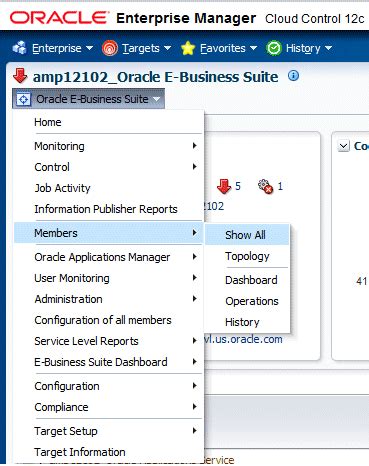Click the Oracle logo
The width and height of the screenshot is (369, 466).
tap(59, 18)
